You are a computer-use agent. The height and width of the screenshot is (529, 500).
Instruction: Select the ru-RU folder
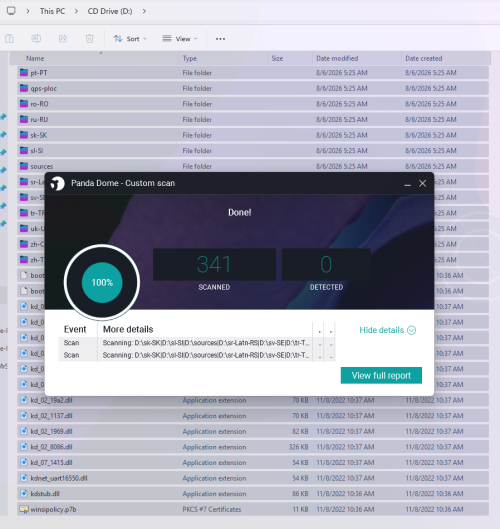253,119
